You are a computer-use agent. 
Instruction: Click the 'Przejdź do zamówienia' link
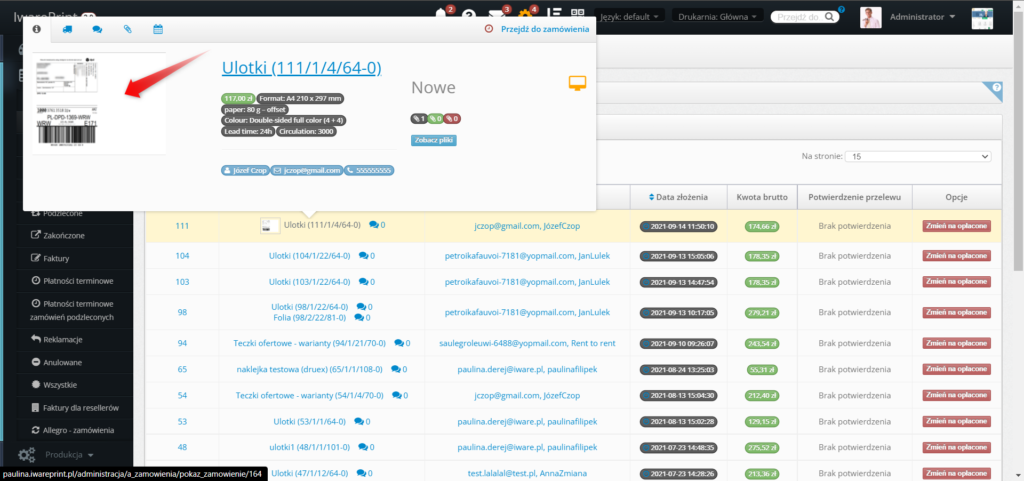545,29
